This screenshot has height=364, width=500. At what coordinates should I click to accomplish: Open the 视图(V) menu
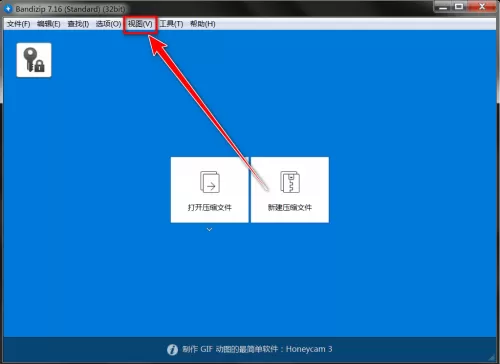coord(140,24)
